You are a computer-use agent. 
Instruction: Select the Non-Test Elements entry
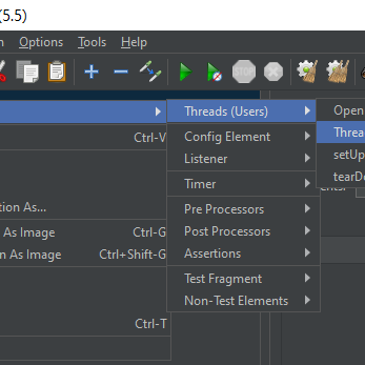(x=243, y=301)
